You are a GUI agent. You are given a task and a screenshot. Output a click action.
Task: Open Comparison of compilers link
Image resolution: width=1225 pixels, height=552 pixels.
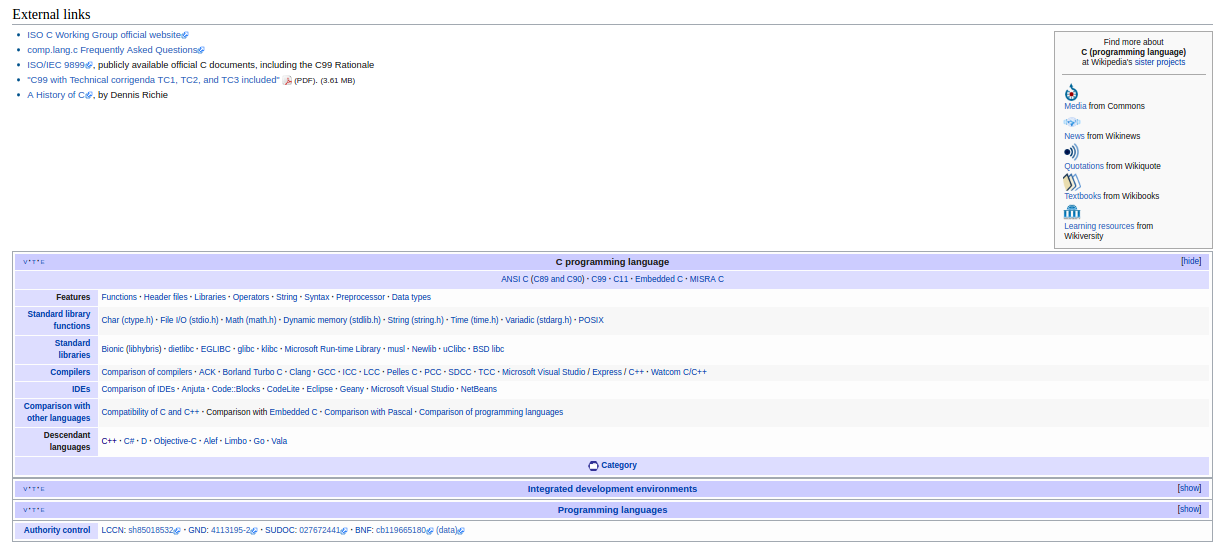(147, 372)
